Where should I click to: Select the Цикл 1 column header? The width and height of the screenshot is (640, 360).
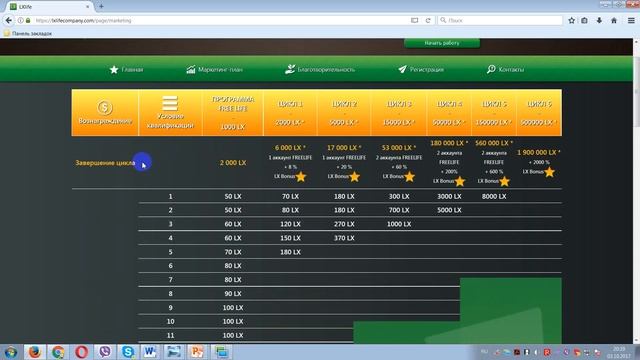click(x=290, y=113)
